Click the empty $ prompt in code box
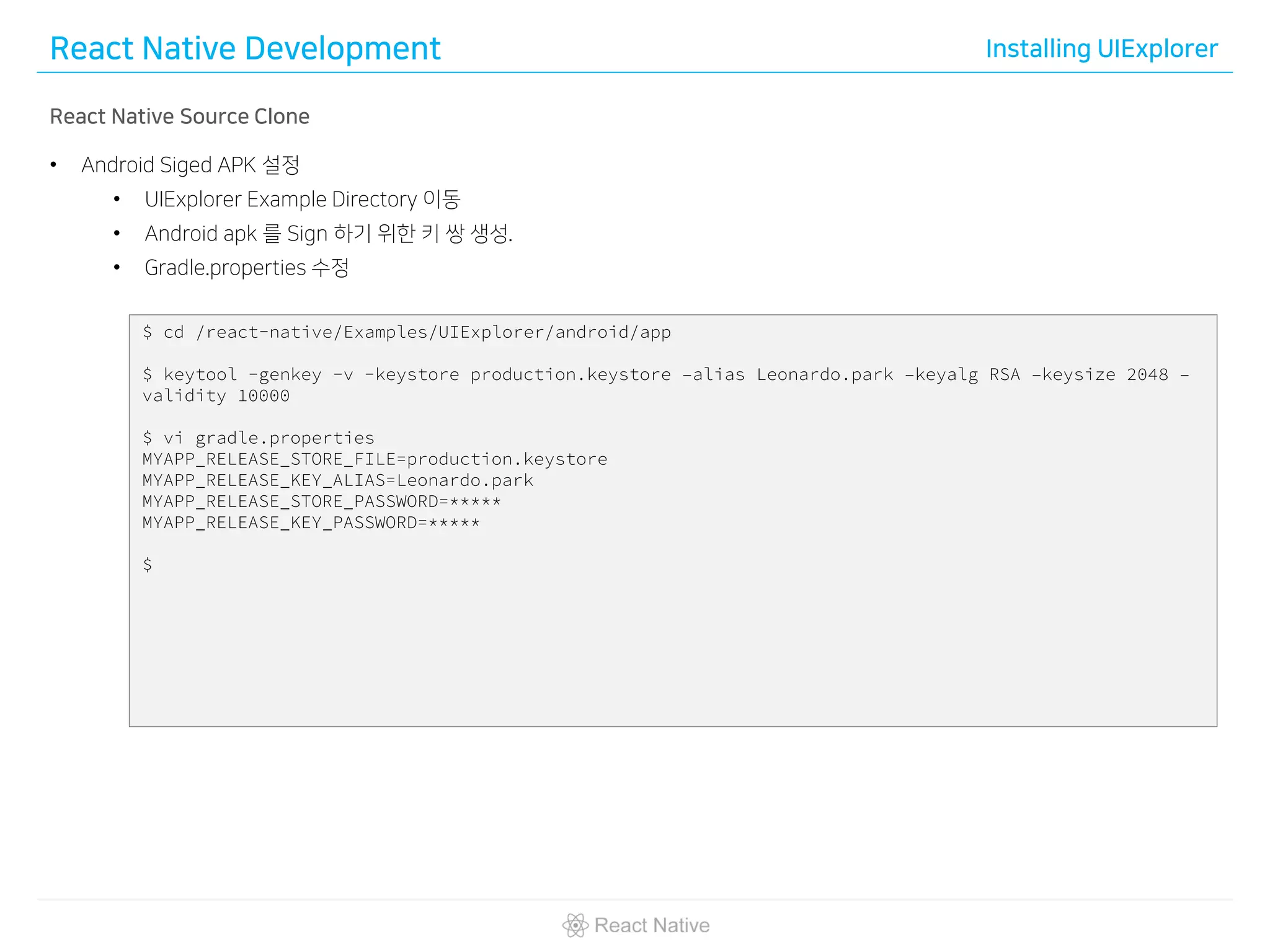 coord(148,565)
